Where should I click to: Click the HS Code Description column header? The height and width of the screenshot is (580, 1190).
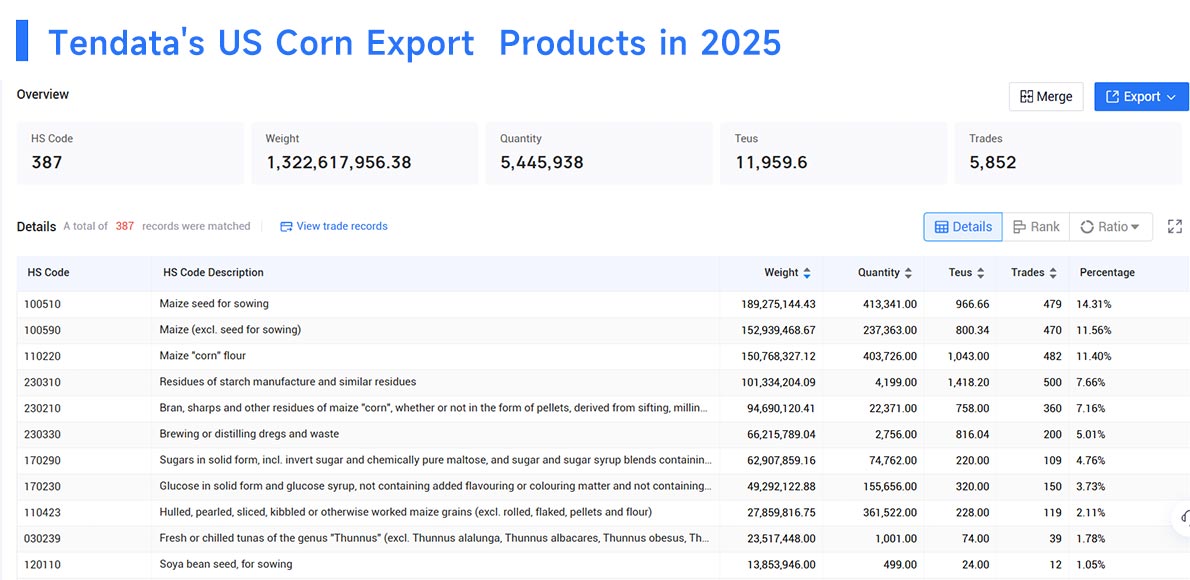point(213,273)
